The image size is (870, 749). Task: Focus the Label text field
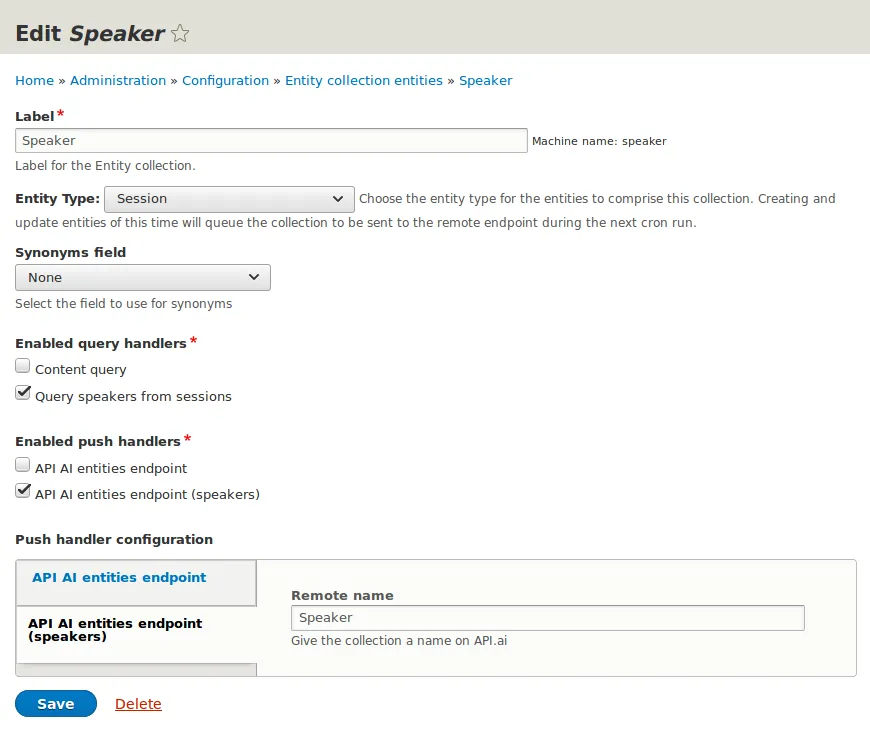[x=271, y=140]
